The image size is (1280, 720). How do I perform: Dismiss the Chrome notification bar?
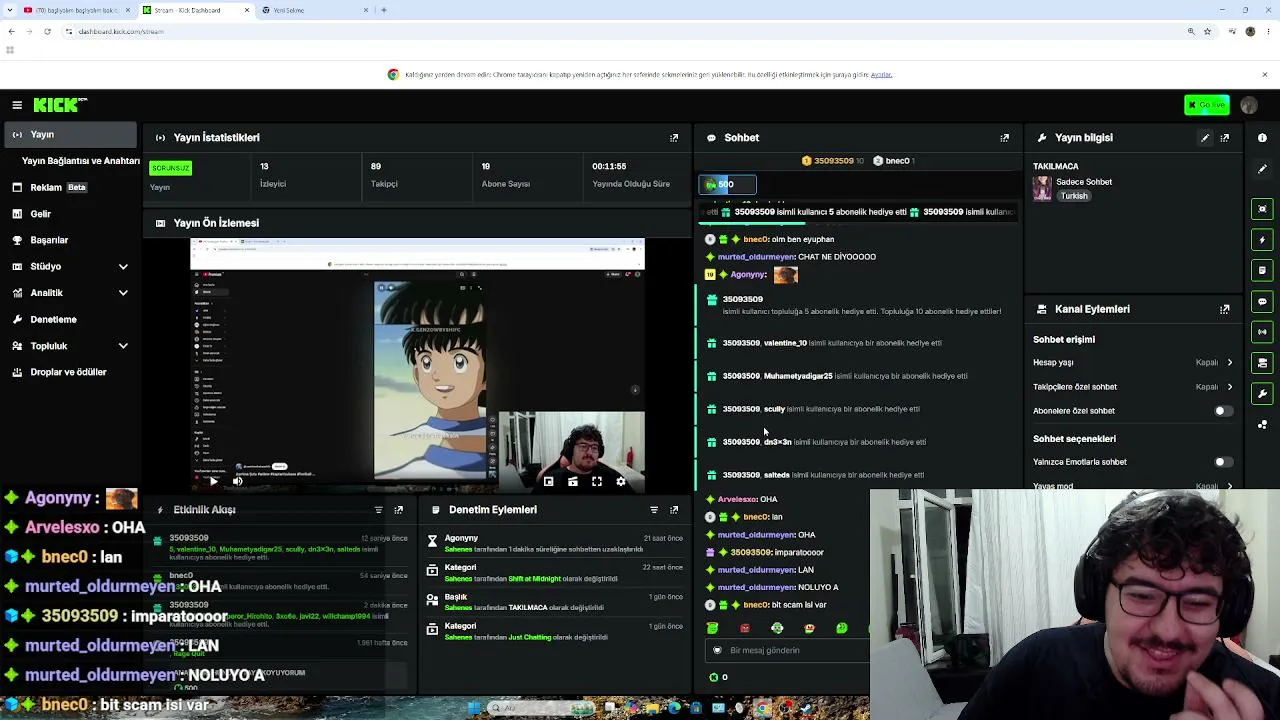click(1264, 75)
